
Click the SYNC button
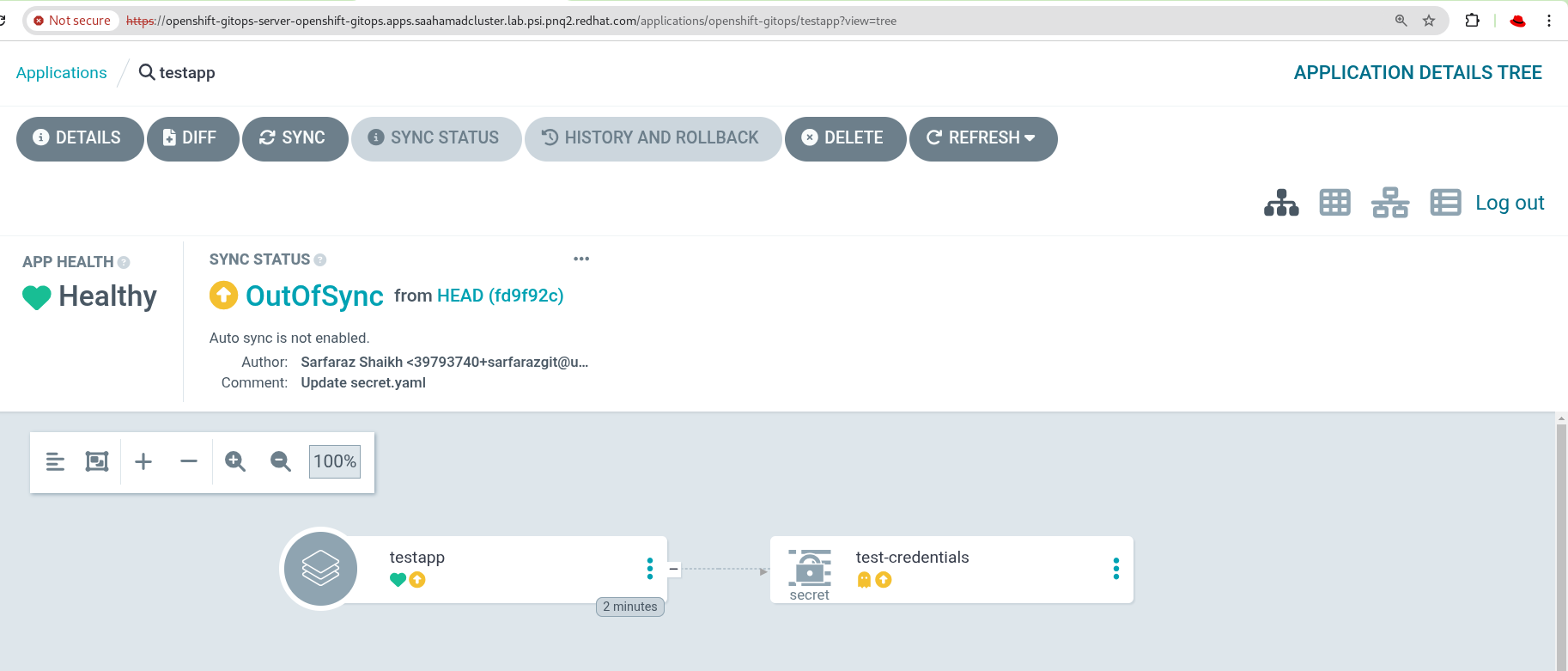(x=295, y=138)
